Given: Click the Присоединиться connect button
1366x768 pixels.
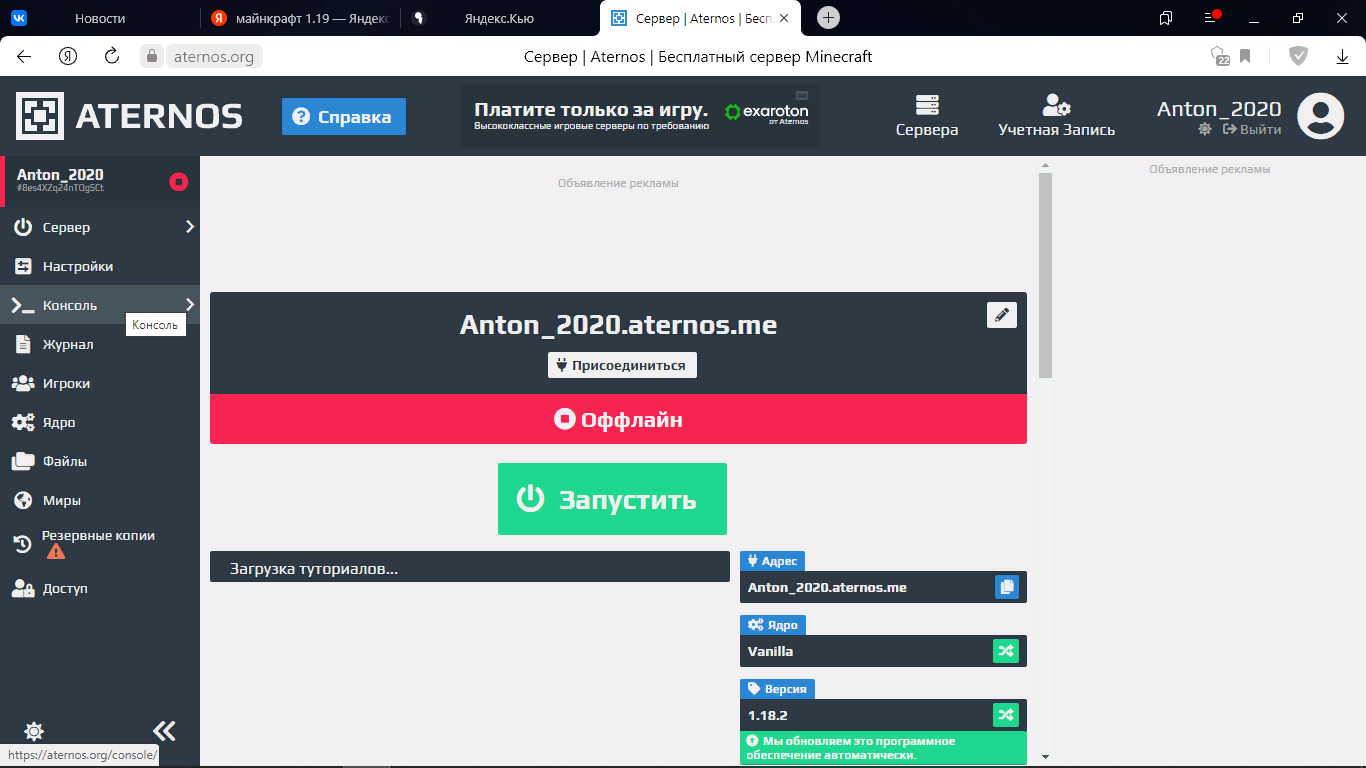Looking at the screenshot, I should (622, 365).
